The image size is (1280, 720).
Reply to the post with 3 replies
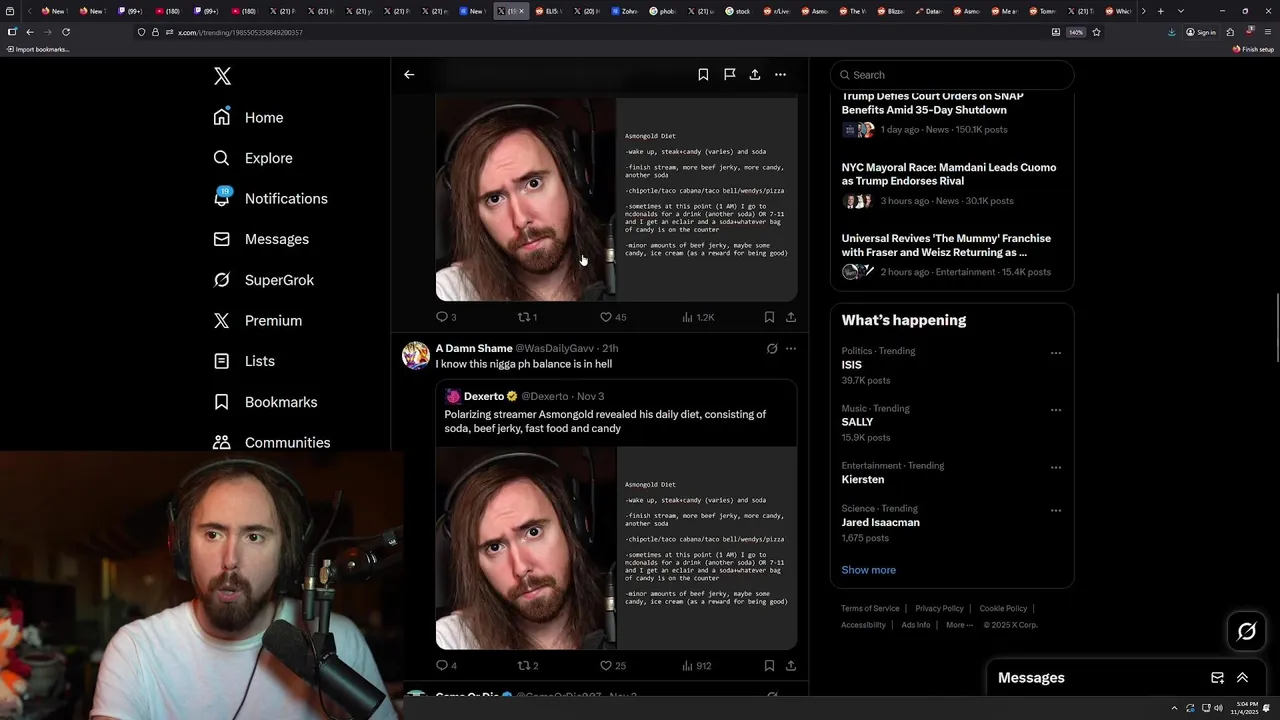point(446,317)
